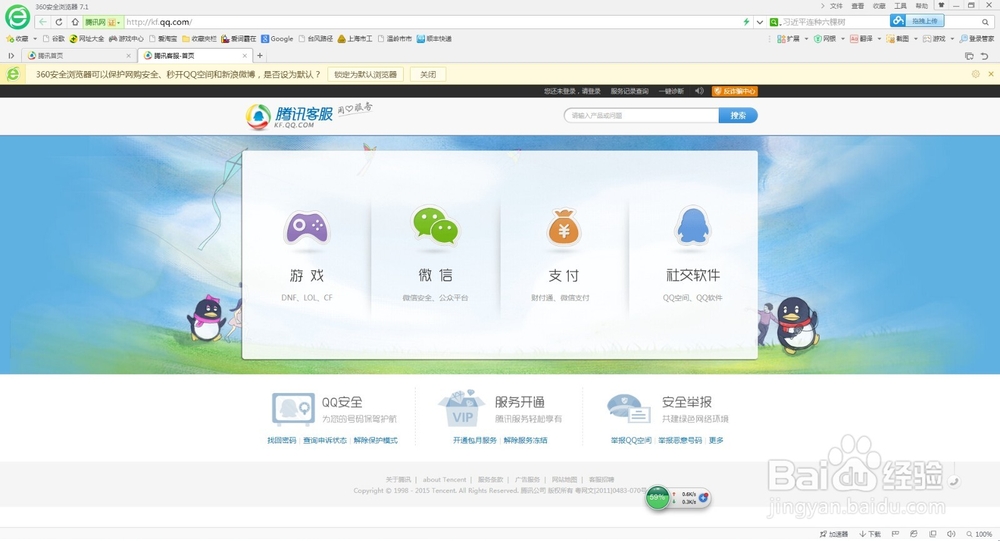Click the police cap 安全举报 icon
The height and width of the screenshot is (541, 1000).
[x=628, y=409]
